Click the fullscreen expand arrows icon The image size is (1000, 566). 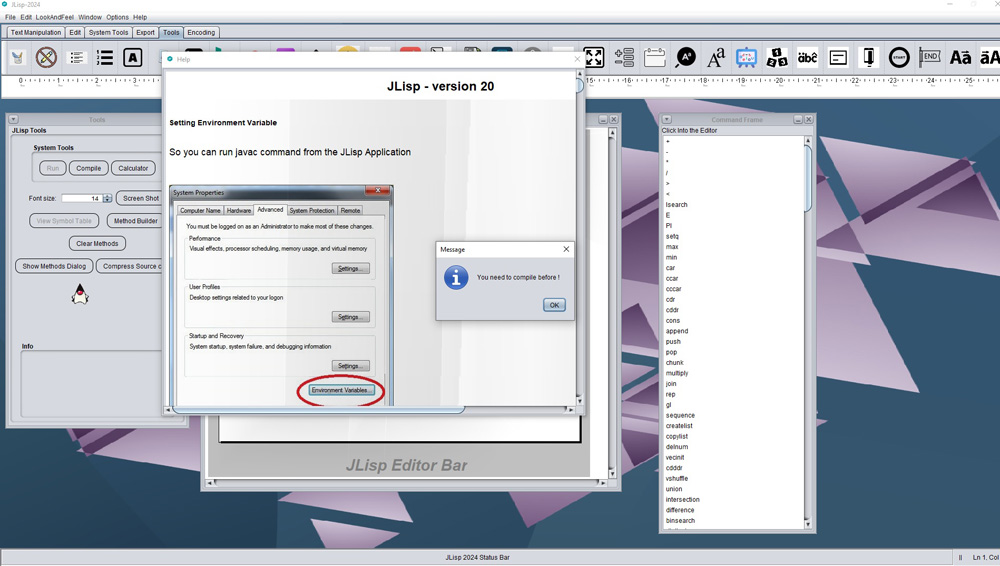pos(594,58)
